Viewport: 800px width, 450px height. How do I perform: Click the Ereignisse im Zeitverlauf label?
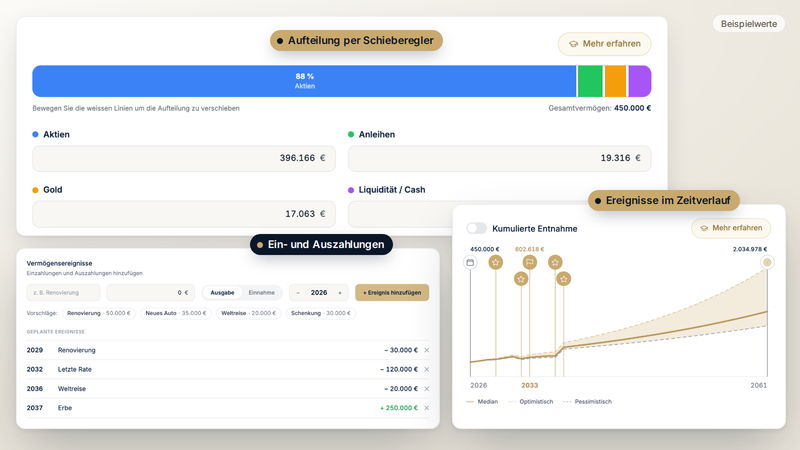tap(663, 201)
